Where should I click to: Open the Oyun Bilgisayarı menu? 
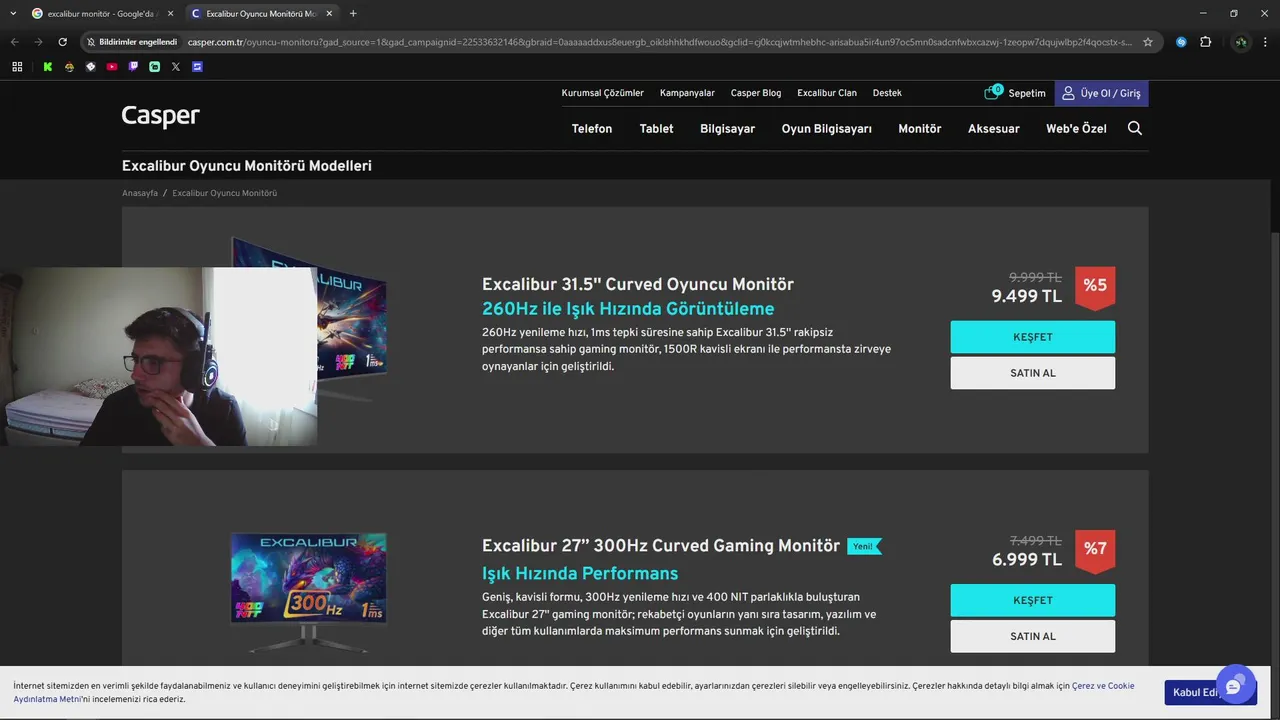827,129
